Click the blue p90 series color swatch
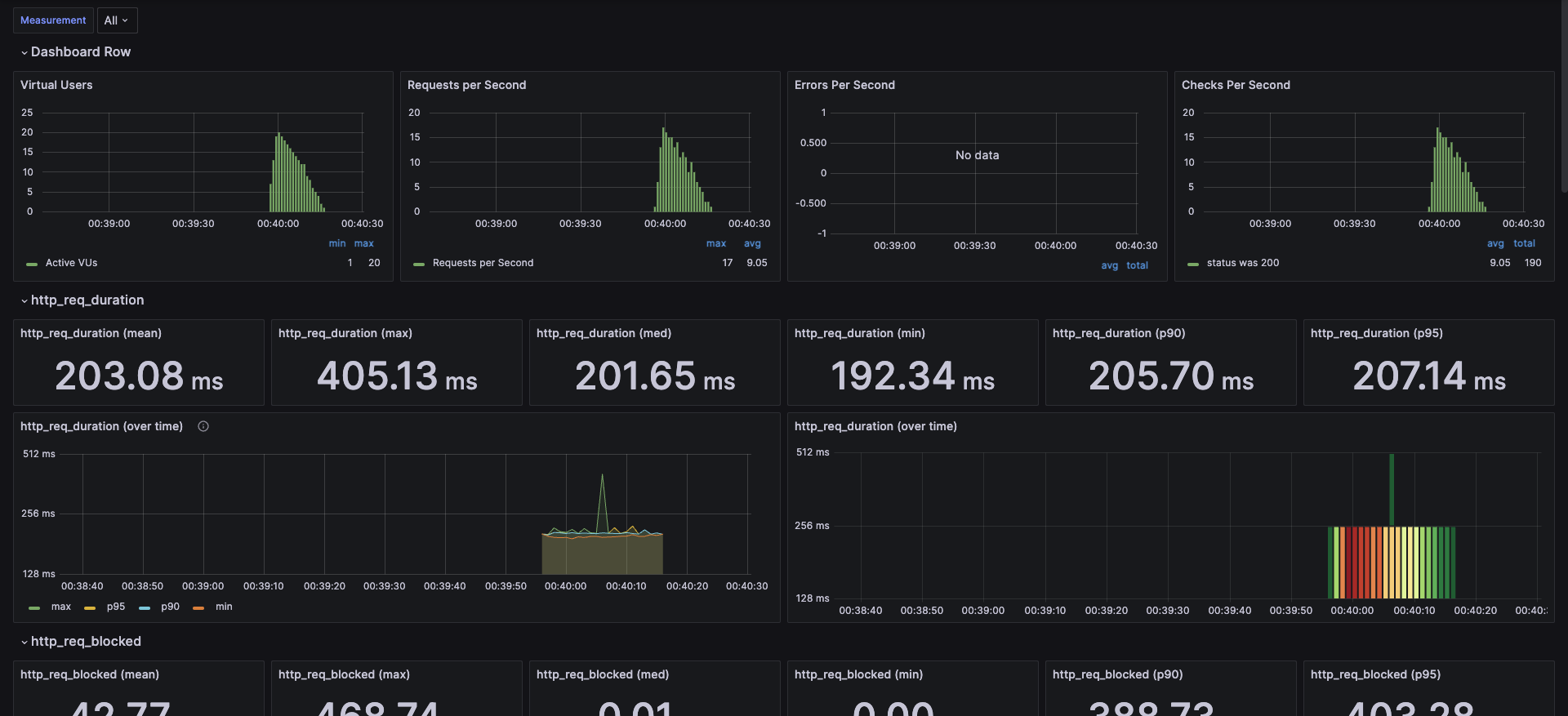 [x=145, y=607]
